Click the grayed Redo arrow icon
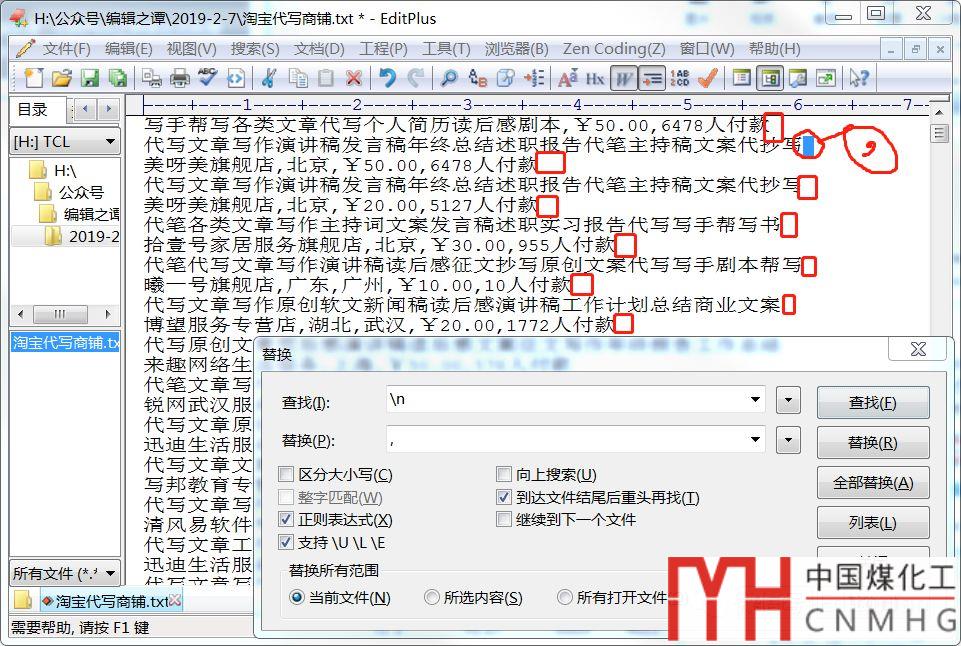The height and width of the screenshot is (646, 961). (416, 78)
